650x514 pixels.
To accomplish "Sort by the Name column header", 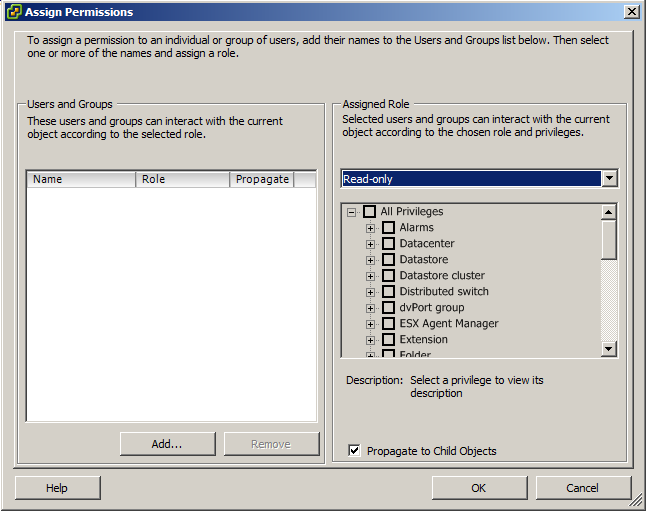I will 81,180.
